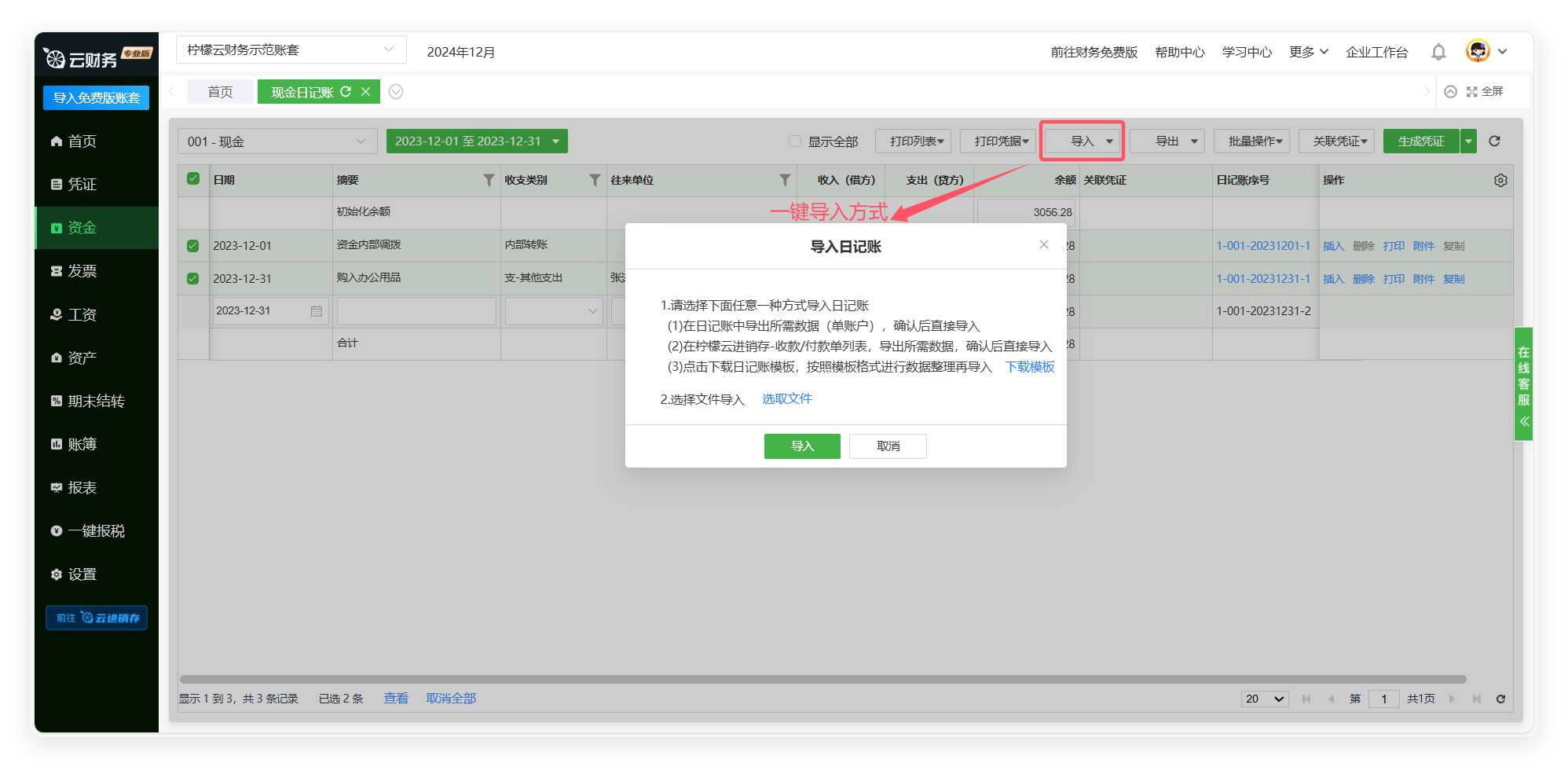Uncheck the 2023-12-01 row checkbox
The image size is (1568, 767).
[x=193, y=246]
